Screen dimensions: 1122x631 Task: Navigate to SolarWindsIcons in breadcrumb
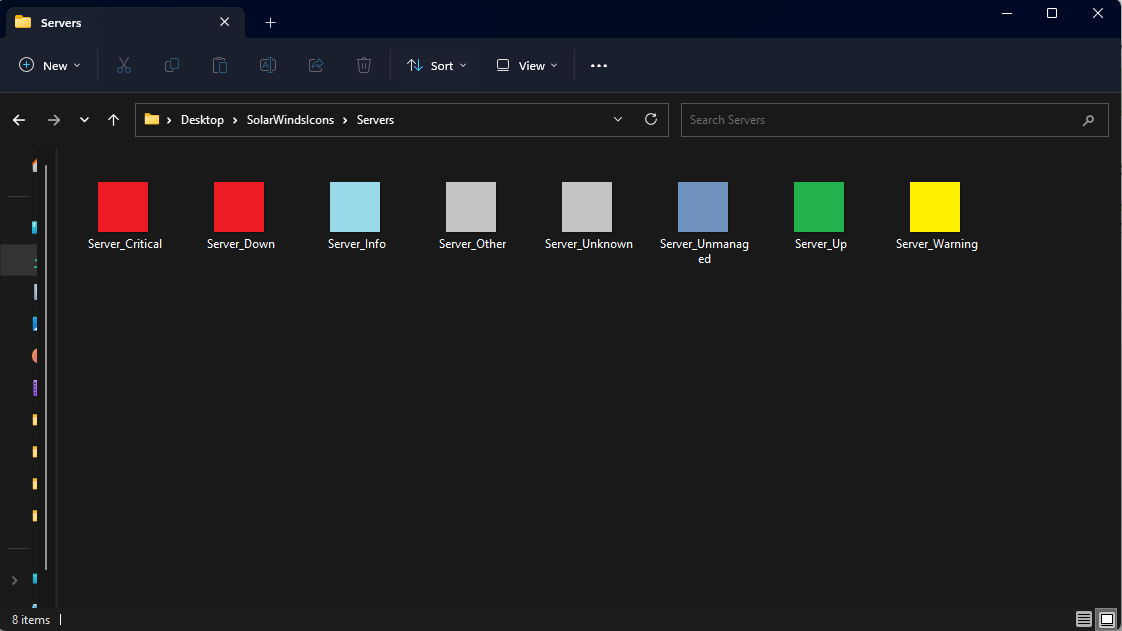(290, 120)
